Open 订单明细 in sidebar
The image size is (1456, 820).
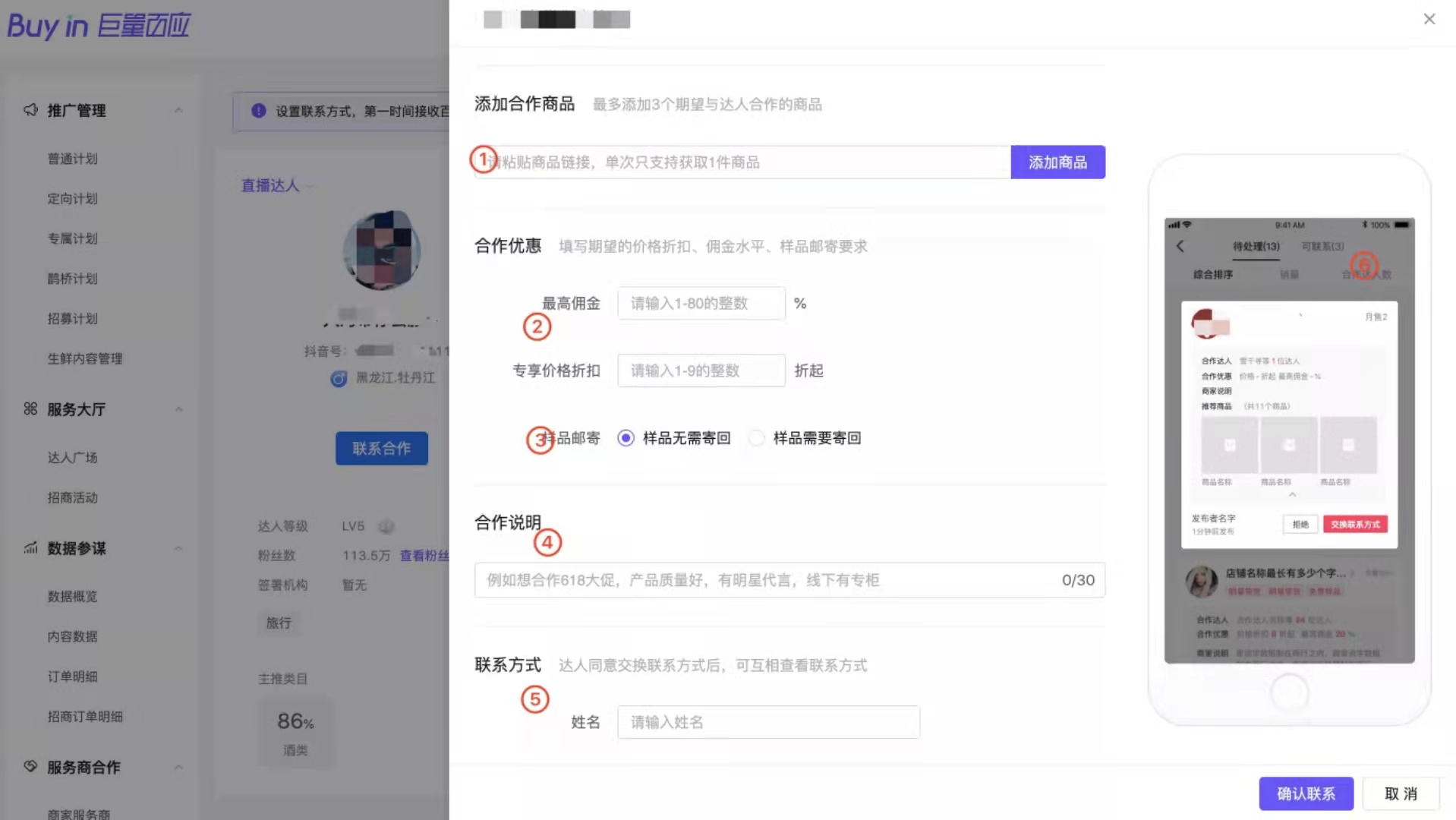[x=72, y=676]
